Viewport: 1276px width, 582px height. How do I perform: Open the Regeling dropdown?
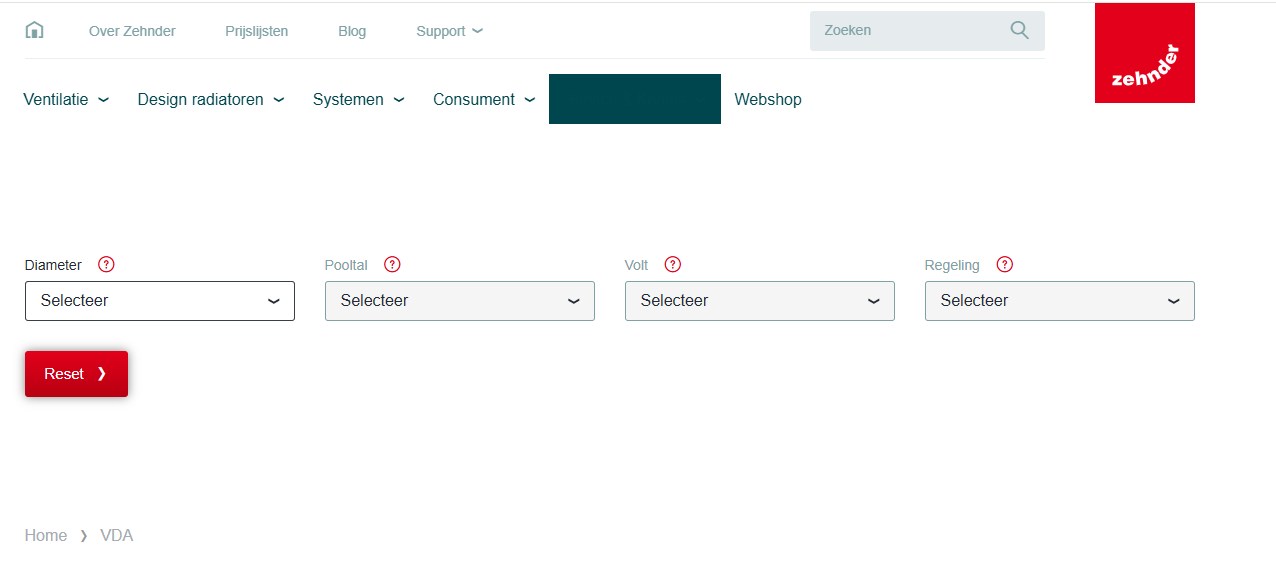1060,301
